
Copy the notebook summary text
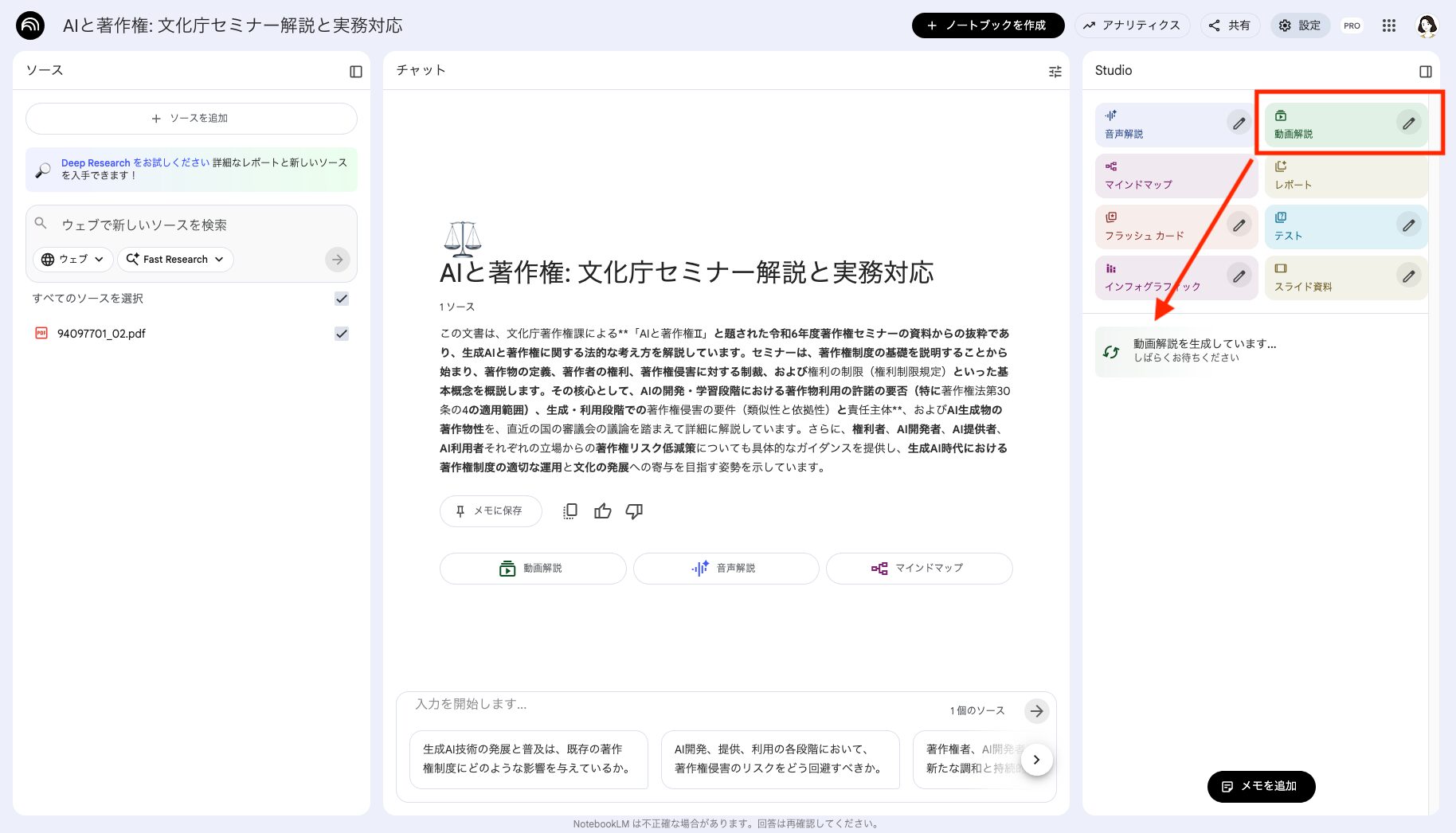(x=569, y=511)
